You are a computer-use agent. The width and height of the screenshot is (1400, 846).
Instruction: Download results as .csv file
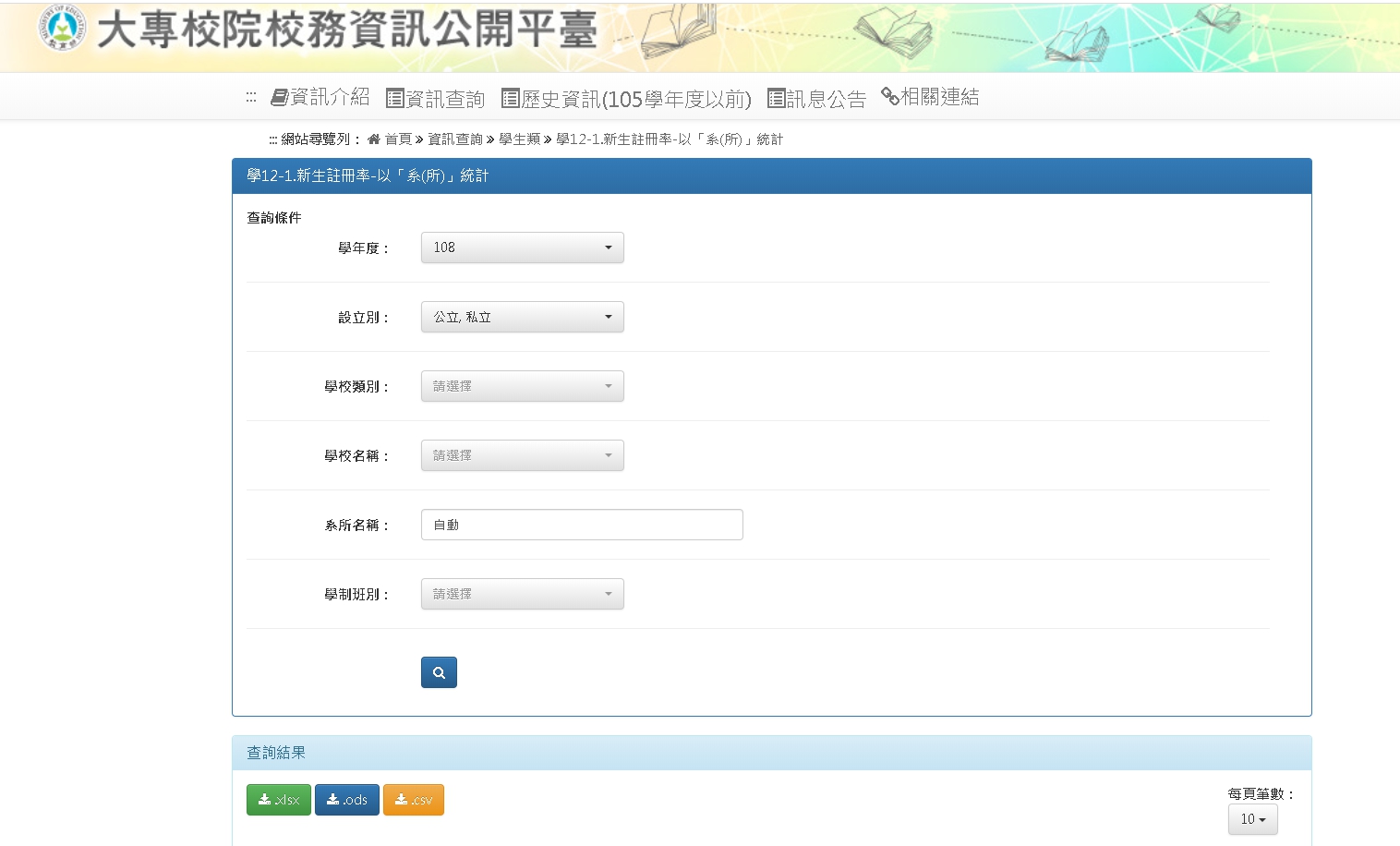(x=414, y=800)
